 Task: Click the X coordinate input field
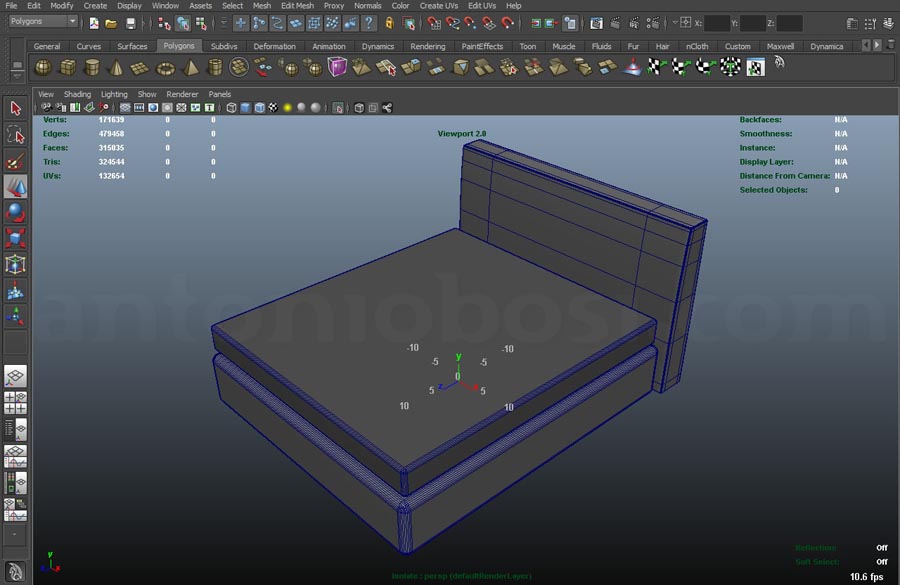[717, 24]
